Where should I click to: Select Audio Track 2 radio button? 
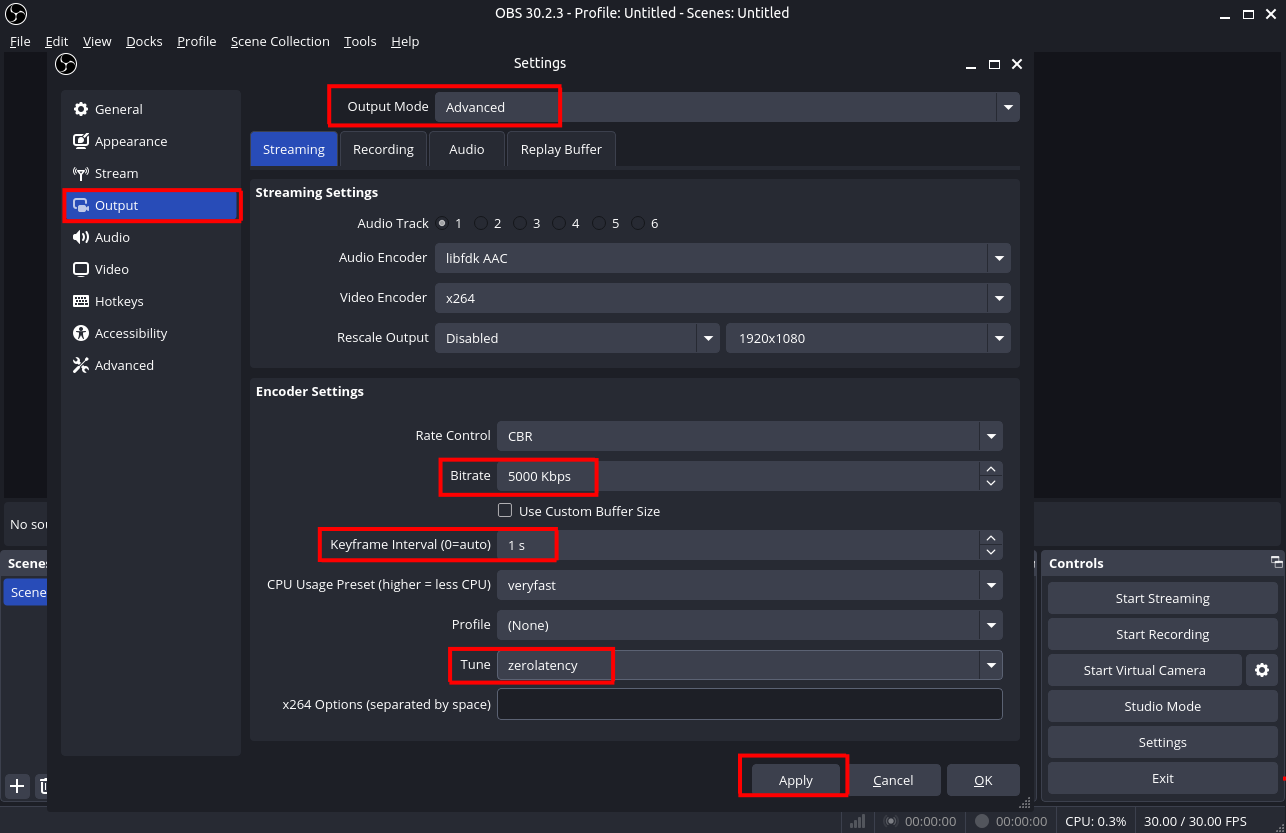pyautogui.click(x=481, y=223)
